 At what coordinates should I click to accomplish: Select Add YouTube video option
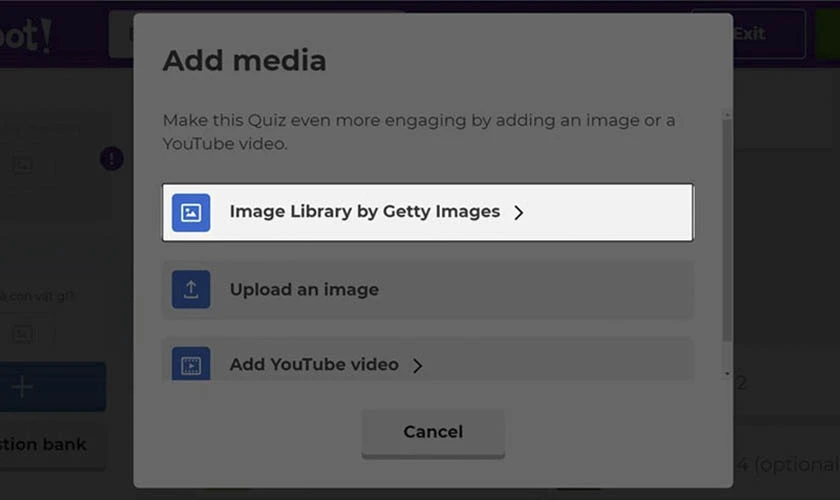[428, 360]
